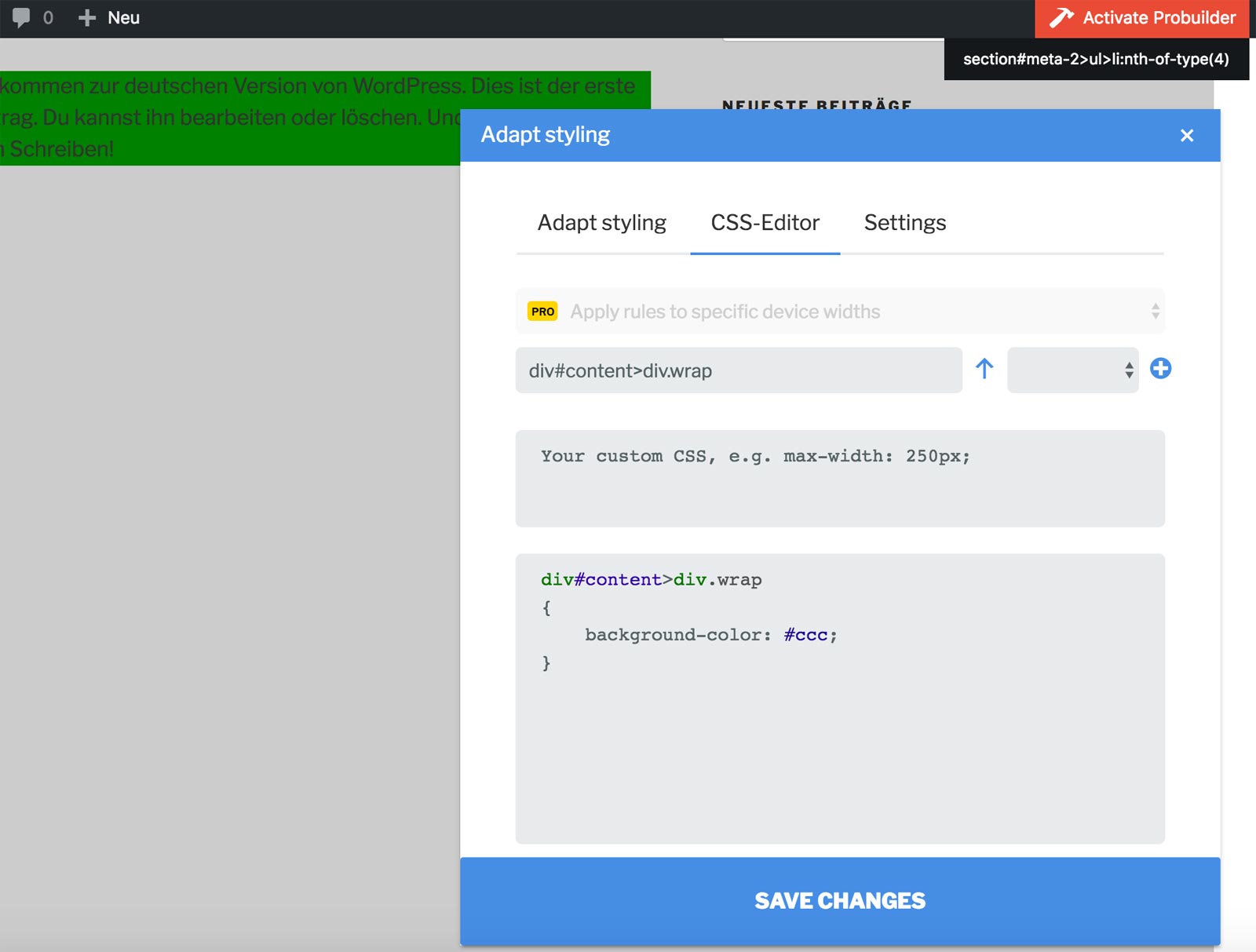1256x952 pixels.
Task: Click the comment bubble icon in admin bar
Action: pos(21,18)
